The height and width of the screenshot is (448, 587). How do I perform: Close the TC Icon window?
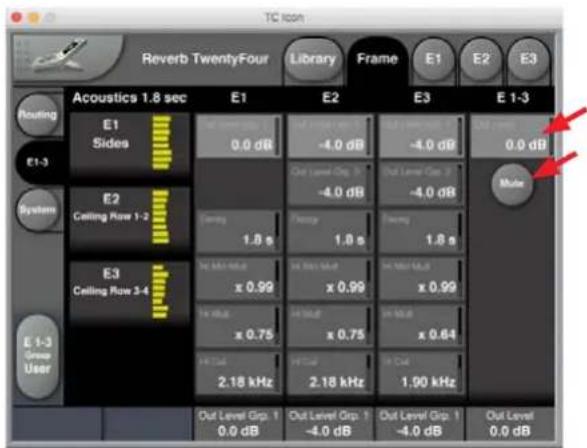16,17
